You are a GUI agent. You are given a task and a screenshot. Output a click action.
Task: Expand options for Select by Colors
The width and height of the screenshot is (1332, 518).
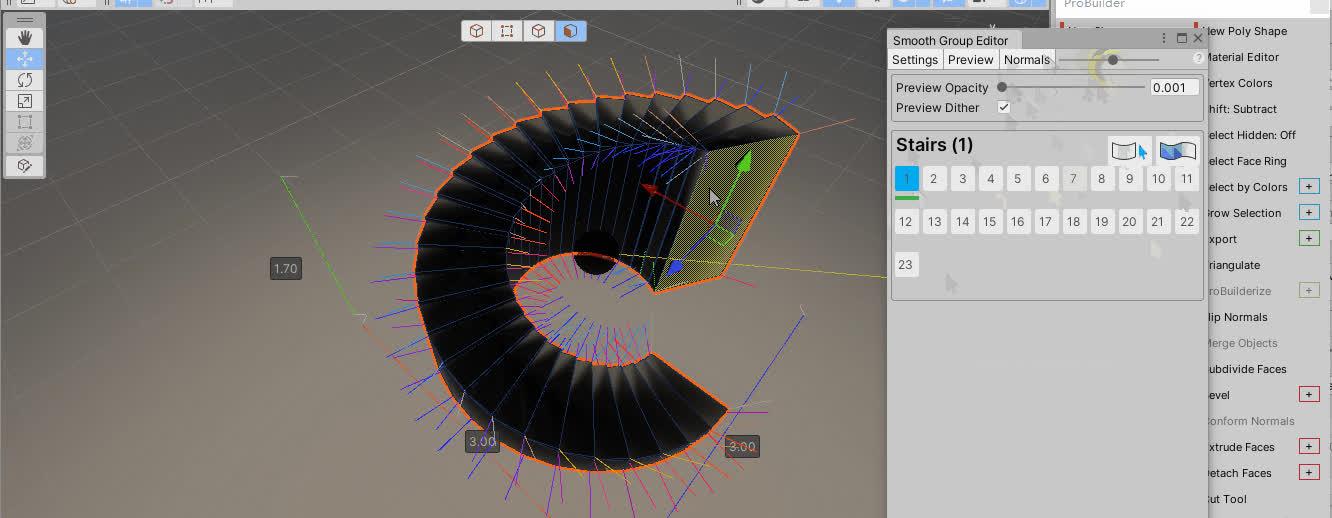pos(1308,187)
